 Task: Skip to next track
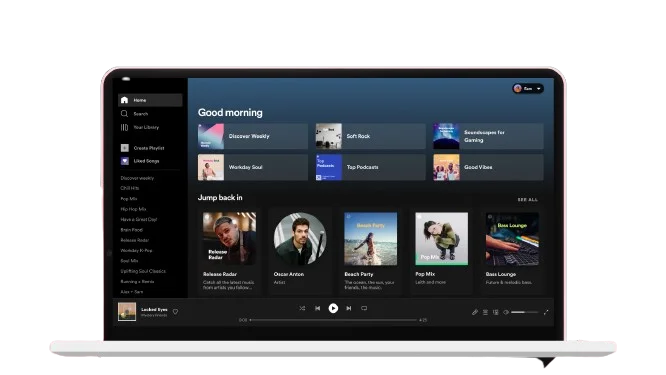tap(349, 308)
